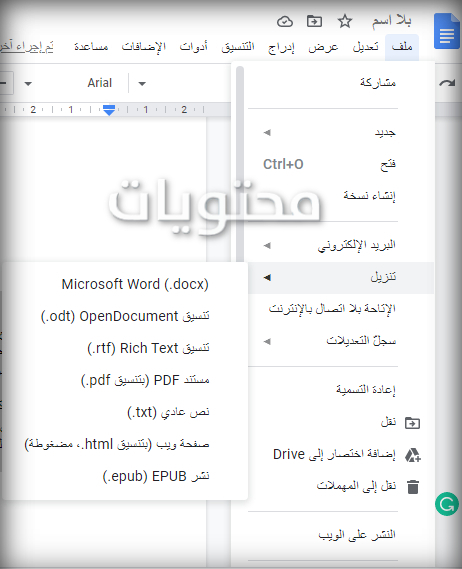
Task: Download as zipped web page (.html)
Action: (125, 444)
